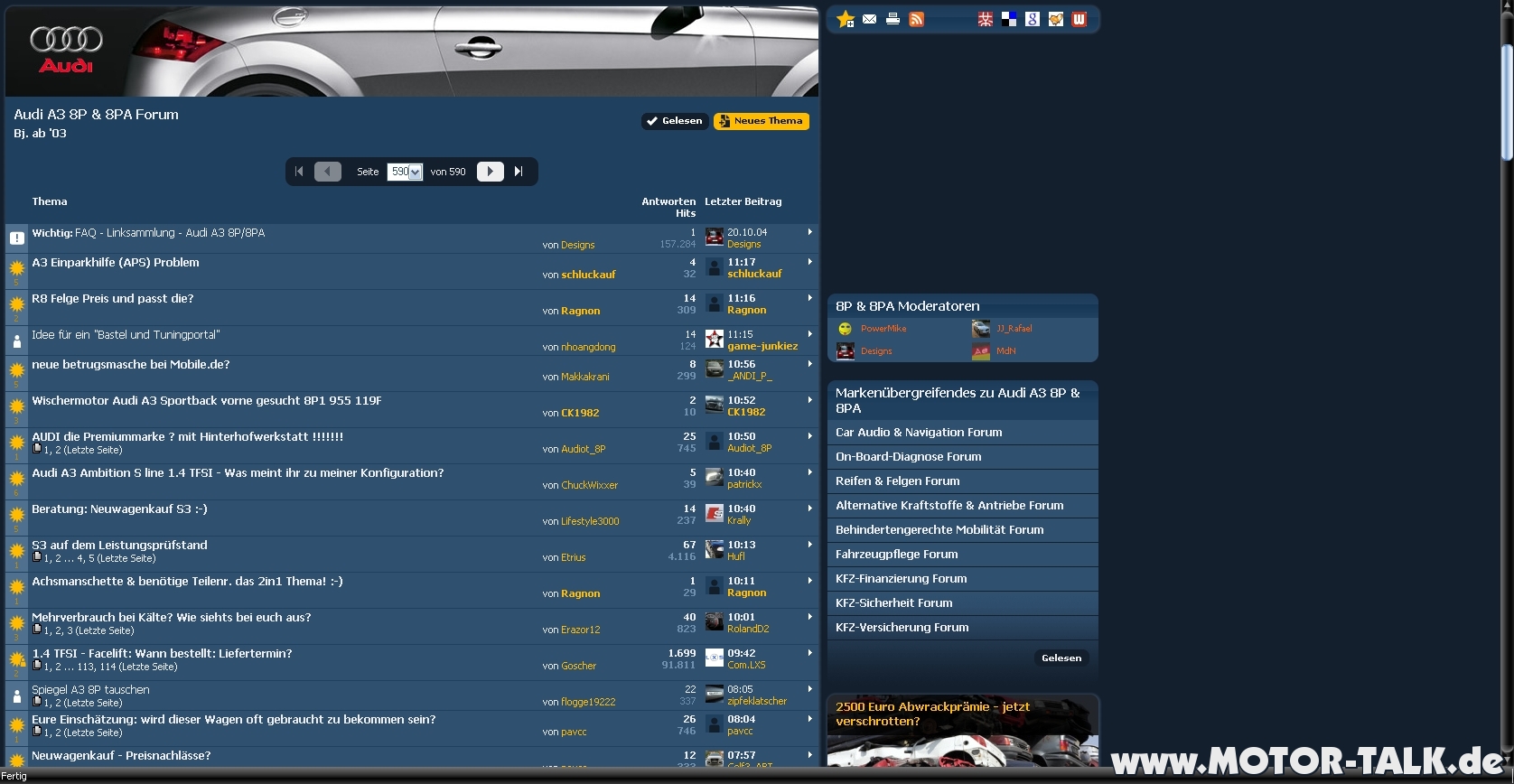1514x784 pixels.
Task: Click the email envelope icon
Action: pyautogui.click(x=869, y=19)
